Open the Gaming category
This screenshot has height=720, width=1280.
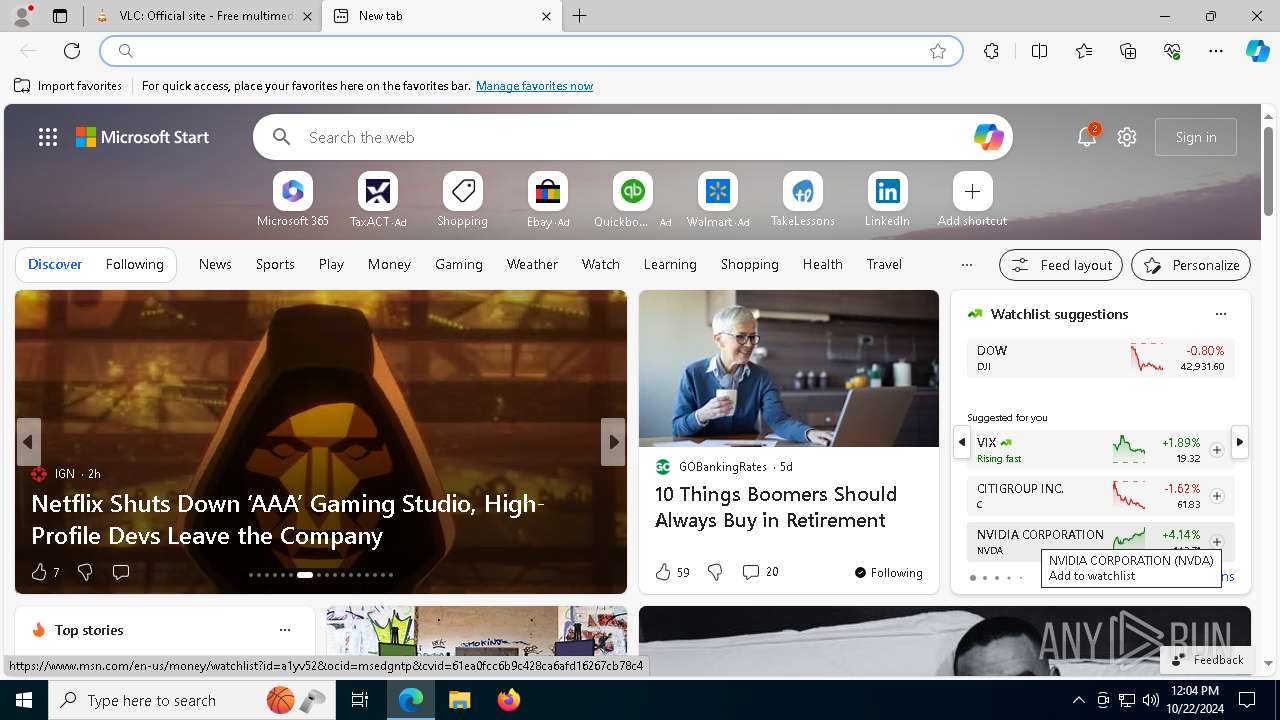459,264
